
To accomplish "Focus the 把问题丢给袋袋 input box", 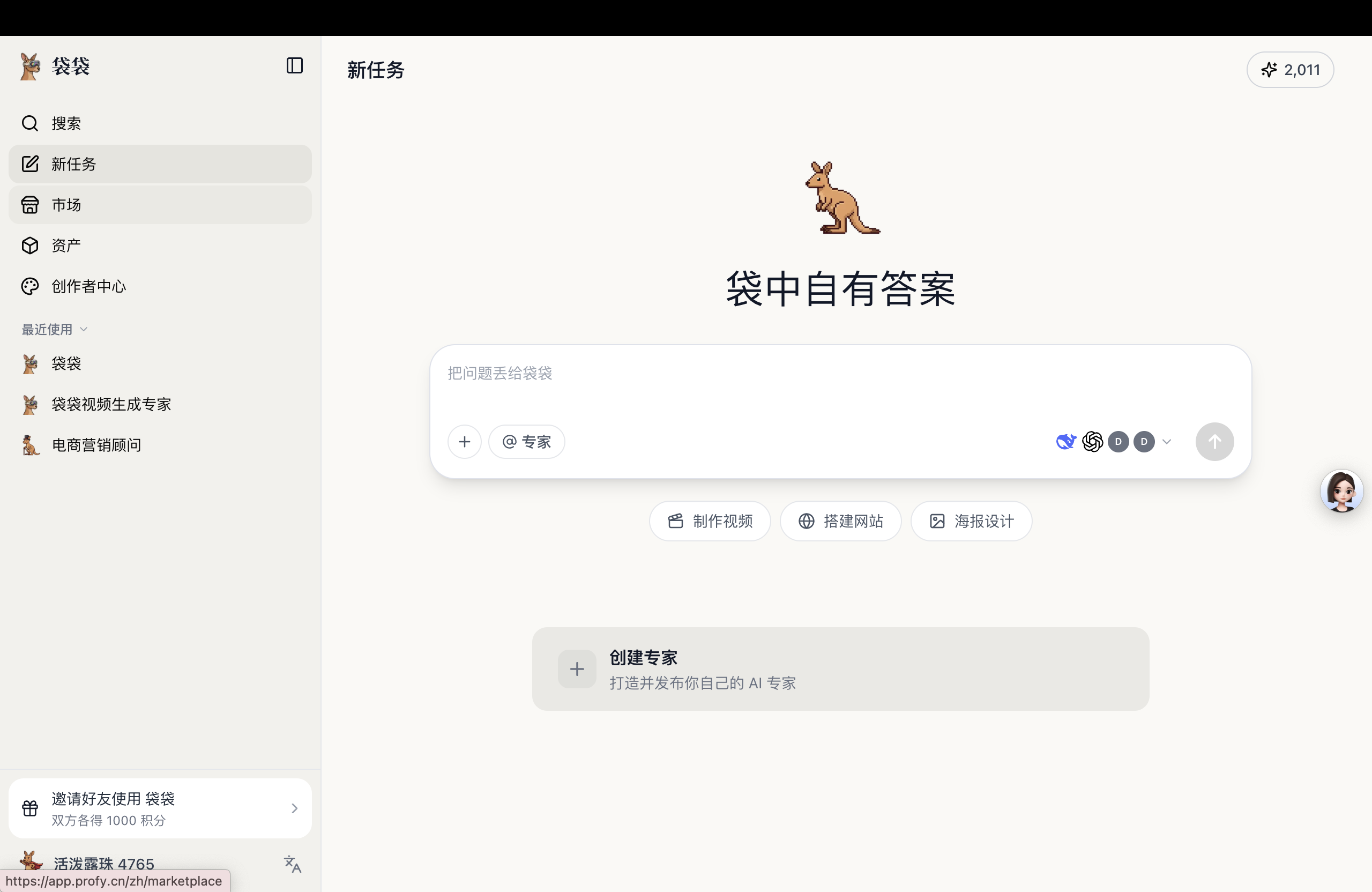I will coord(840,374).
